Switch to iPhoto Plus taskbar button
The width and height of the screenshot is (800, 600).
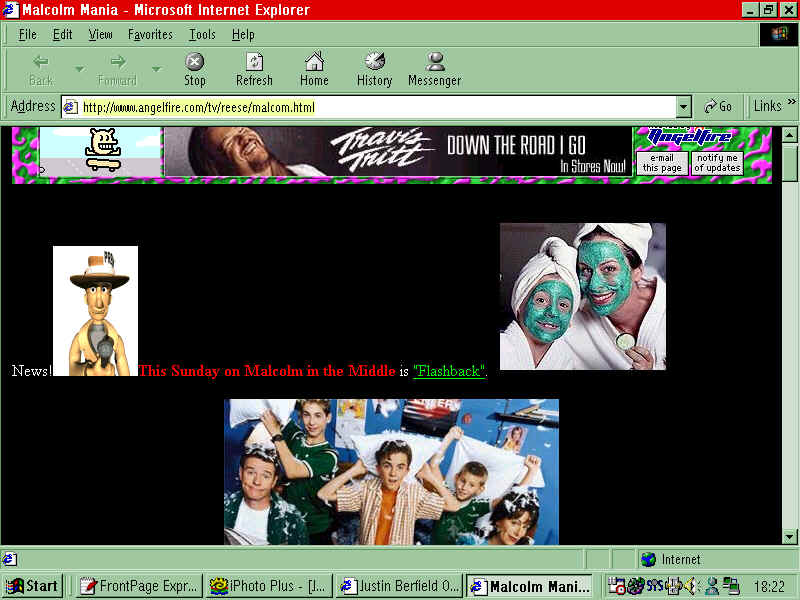269,586
